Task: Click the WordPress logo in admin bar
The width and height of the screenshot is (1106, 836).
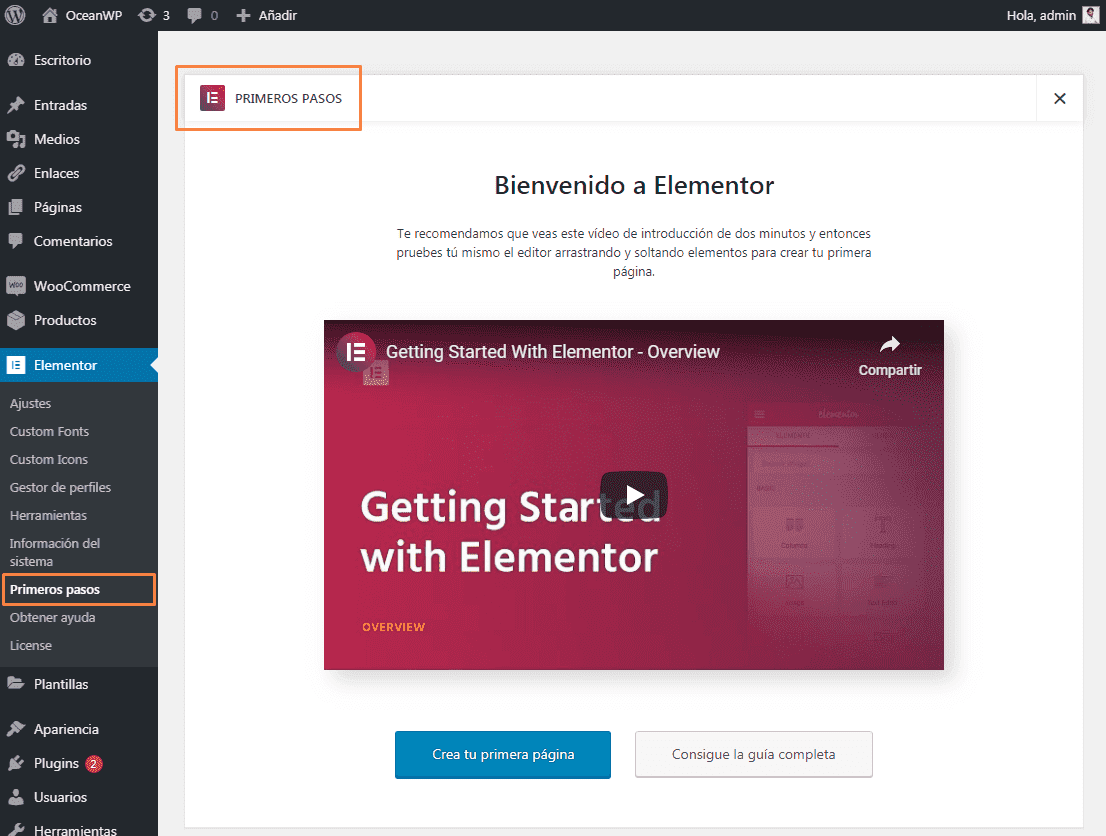Action: tap(15, 15)
